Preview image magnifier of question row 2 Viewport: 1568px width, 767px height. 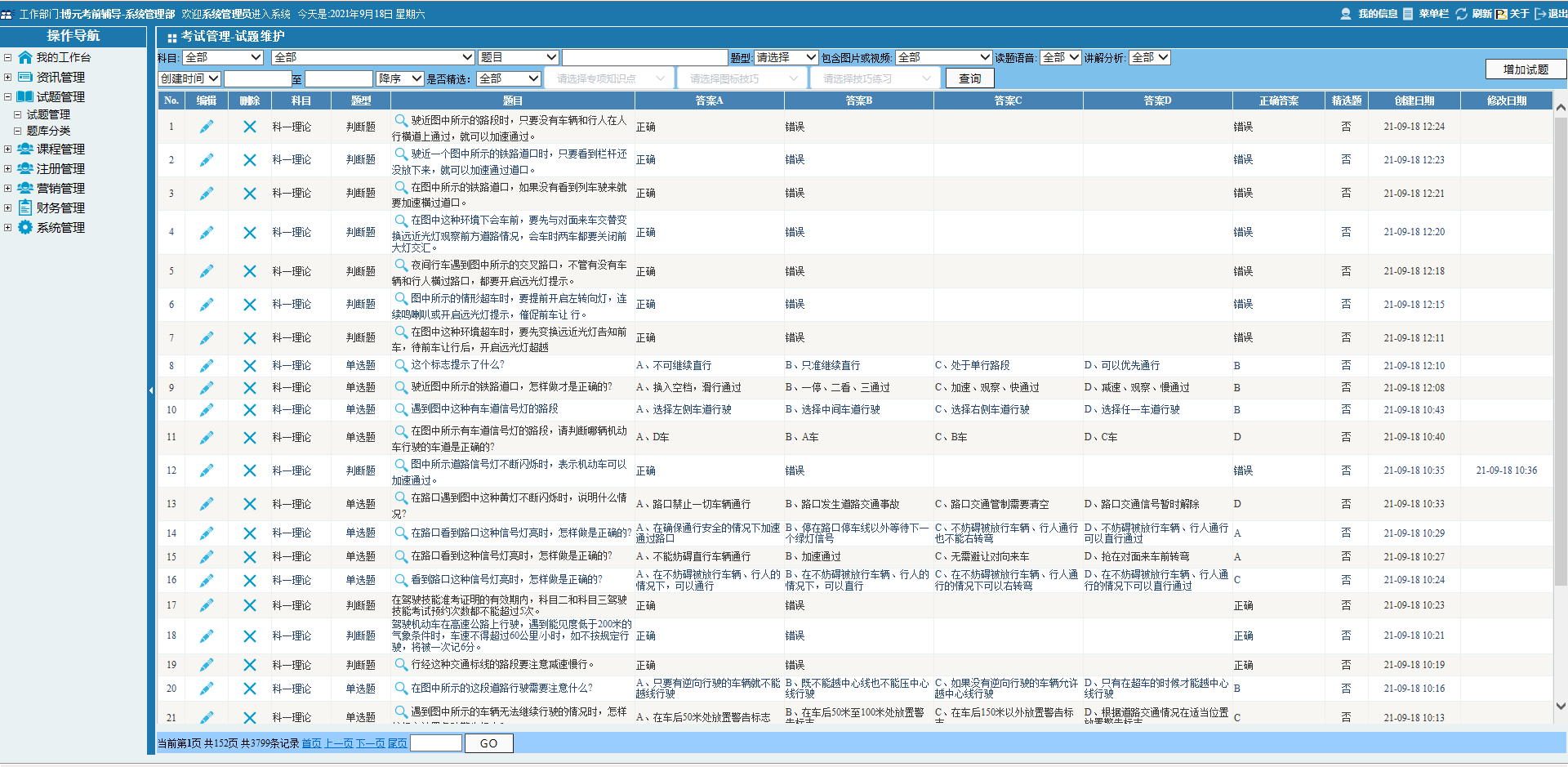click(401, 154)
